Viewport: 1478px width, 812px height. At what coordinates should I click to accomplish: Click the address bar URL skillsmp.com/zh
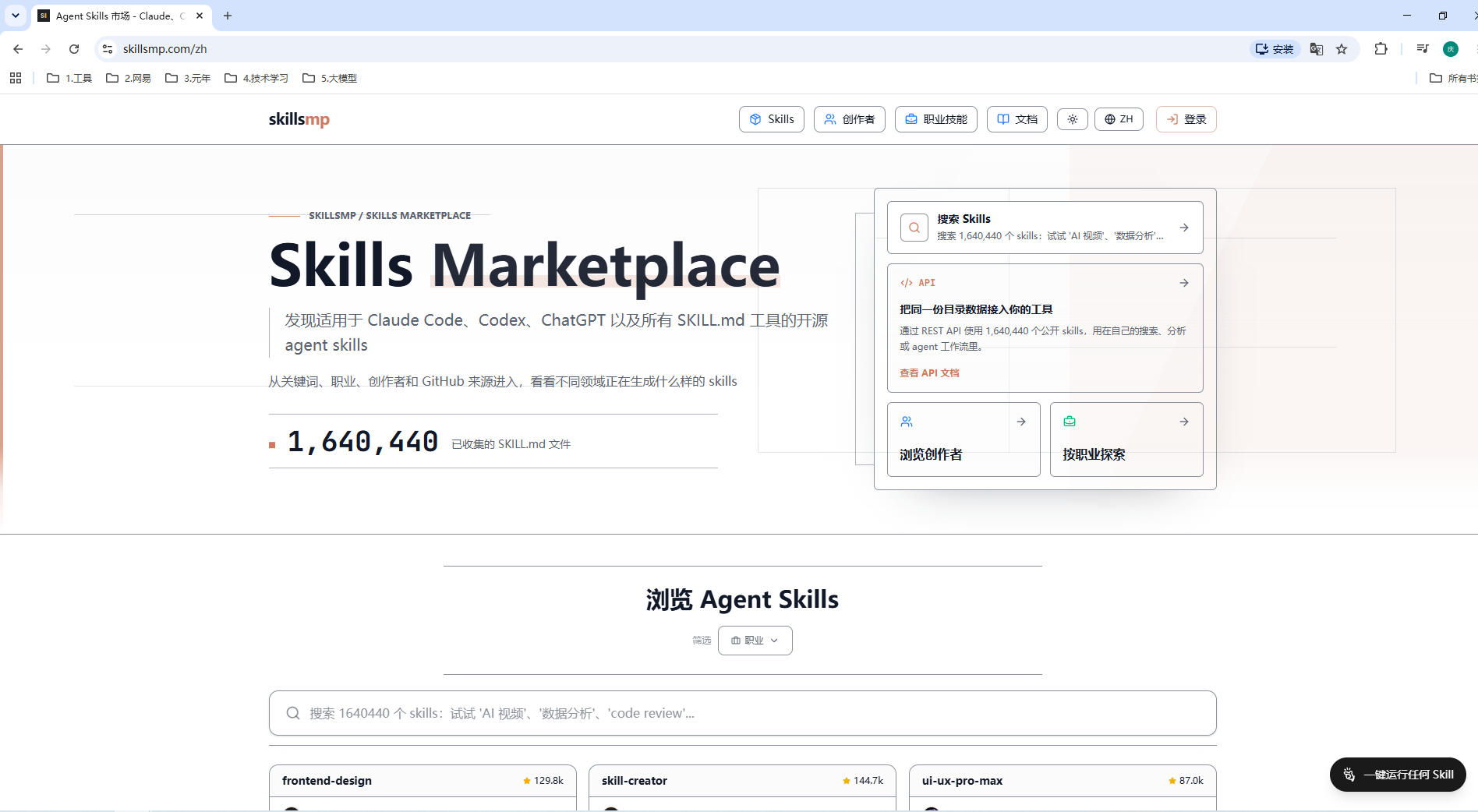pos(165,49)
